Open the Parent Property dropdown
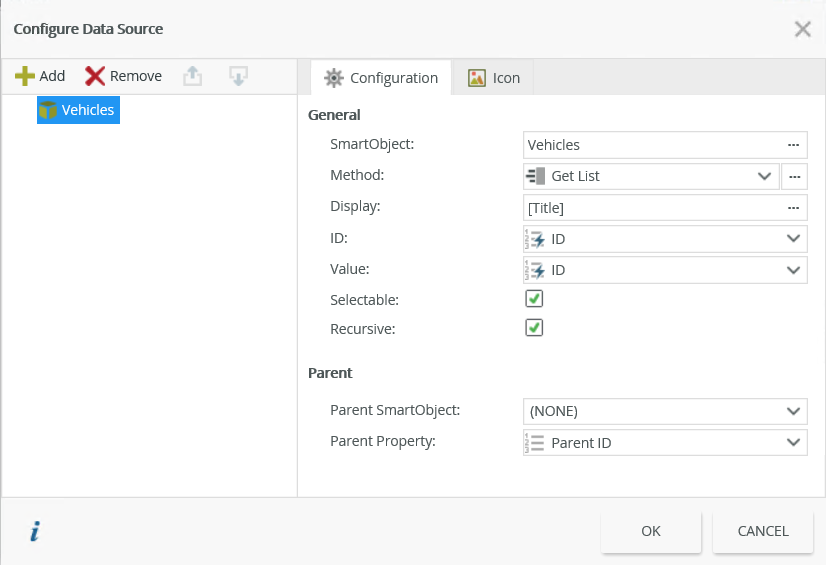This screenshot has height=565, width=826. [x=665, y=442]
